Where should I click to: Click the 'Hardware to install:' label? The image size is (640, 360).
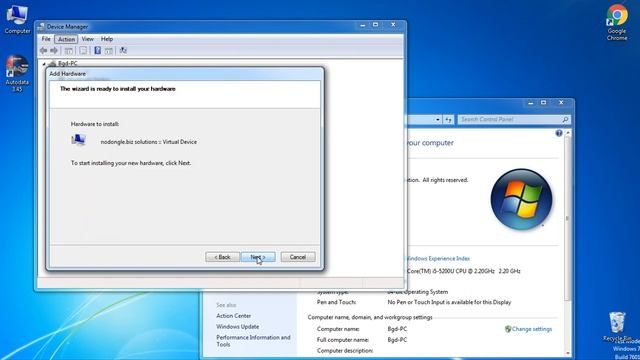(x=95, y=124)
